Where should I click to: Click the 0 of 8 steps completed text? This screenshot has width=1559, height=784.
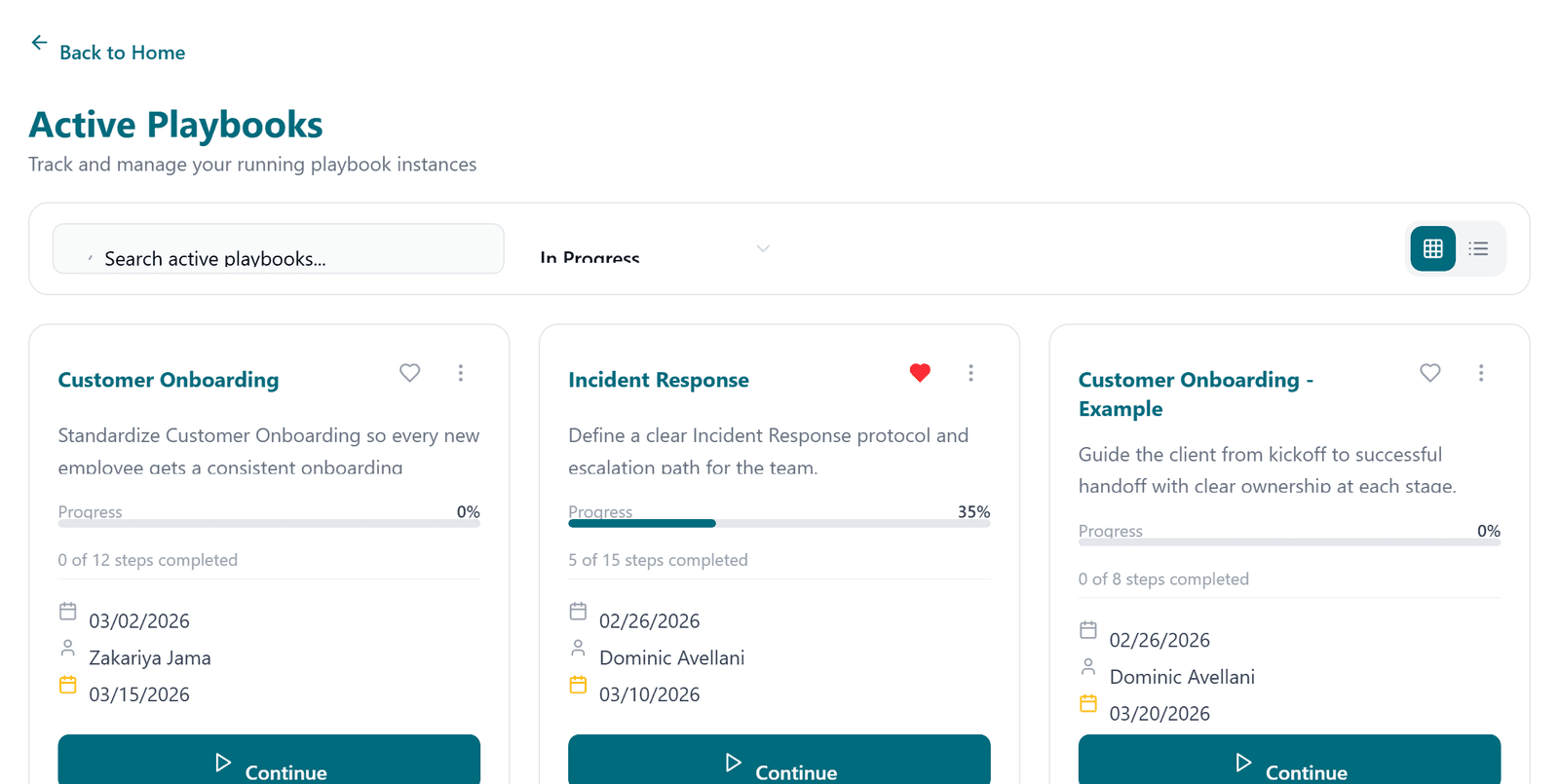click(1163, 579)
